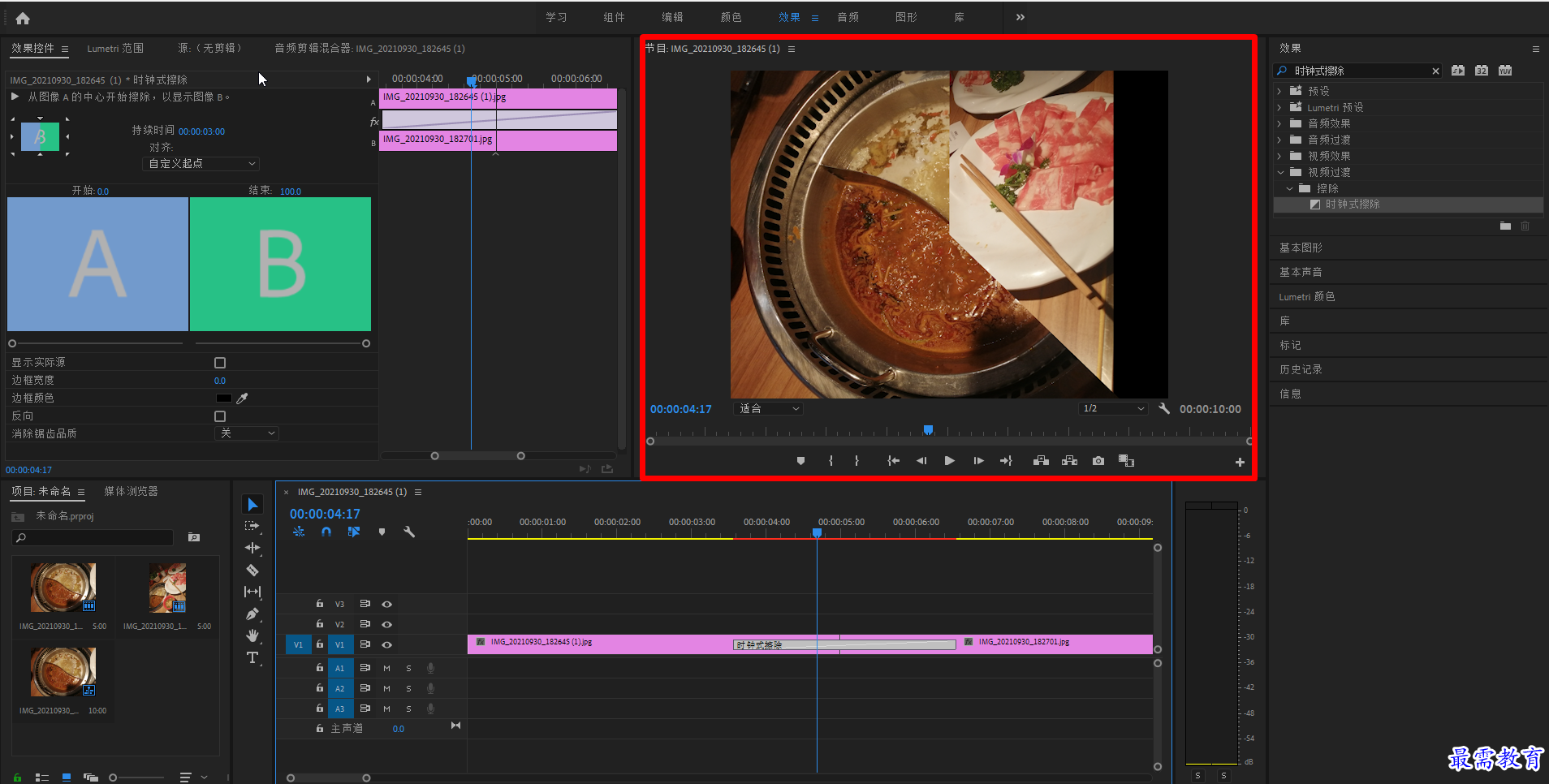Select the Pen tool in timeline toolbar
Image resolution: width=1549 pixels, height=784 pixels.
pos(252,614)
